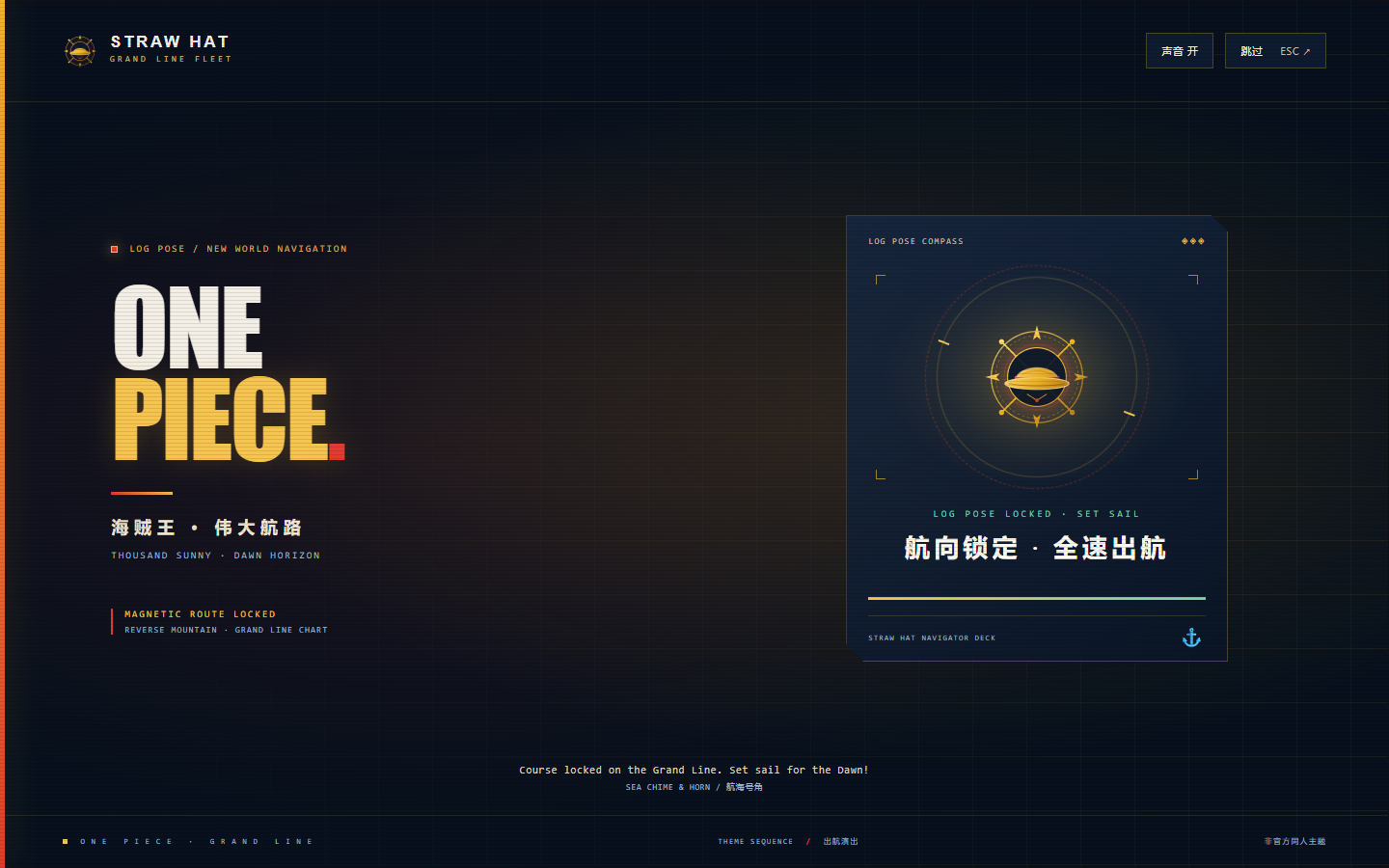This screenshot has width=1389, height=868.
Task: Click the 海贼王 · 伟大航路 subtitle
Action: click(206, 528)
